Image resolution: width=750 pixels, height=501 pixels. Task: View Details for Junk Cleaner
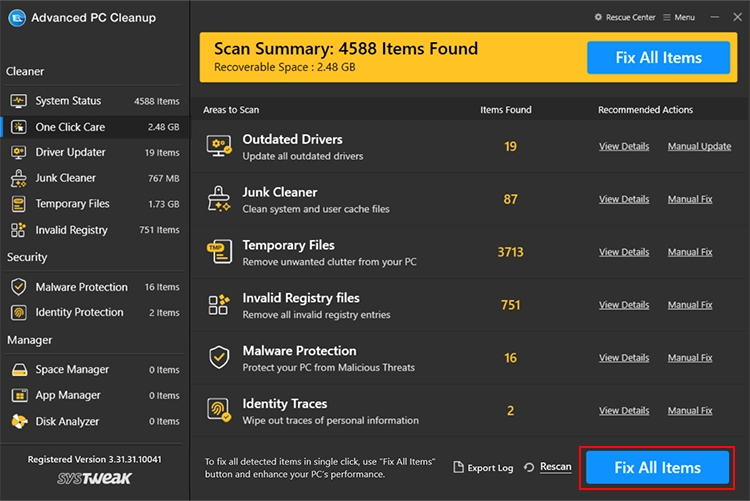(624, 199)
